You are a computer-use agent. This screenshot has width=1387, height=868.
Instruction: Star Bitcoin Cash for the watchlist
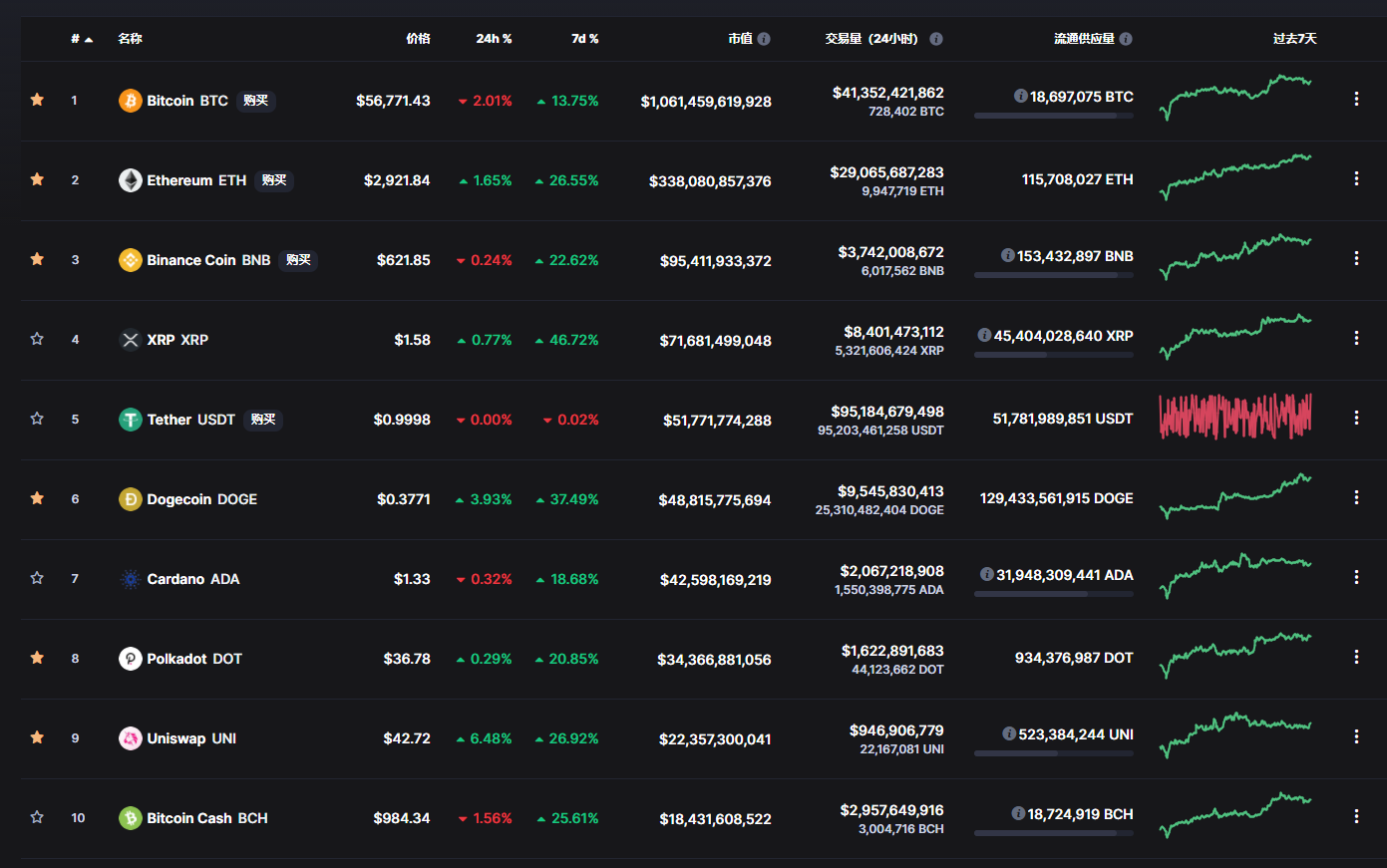click(x=37, y=817)
